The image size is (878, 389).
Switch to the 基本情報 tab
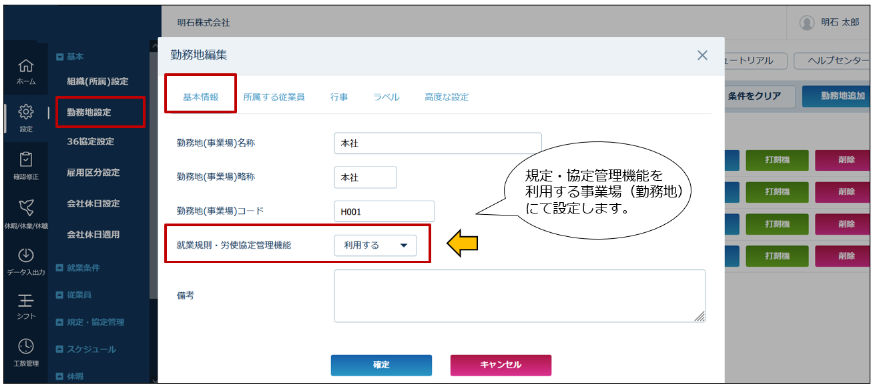[x=200, y=97]
